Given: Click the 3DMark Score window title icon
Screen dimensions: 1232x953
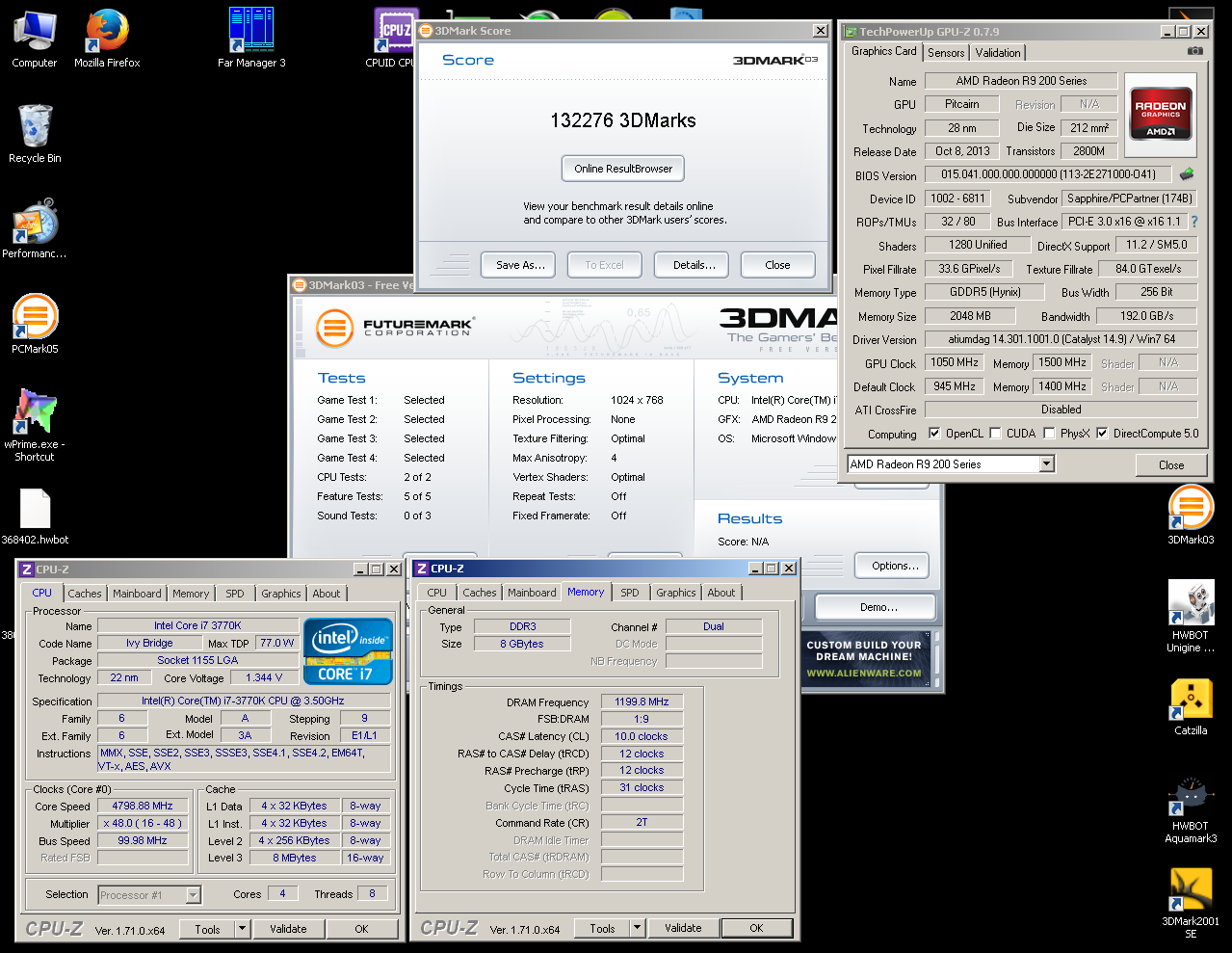Looking at the screenshot, I should tap(426, 31).
